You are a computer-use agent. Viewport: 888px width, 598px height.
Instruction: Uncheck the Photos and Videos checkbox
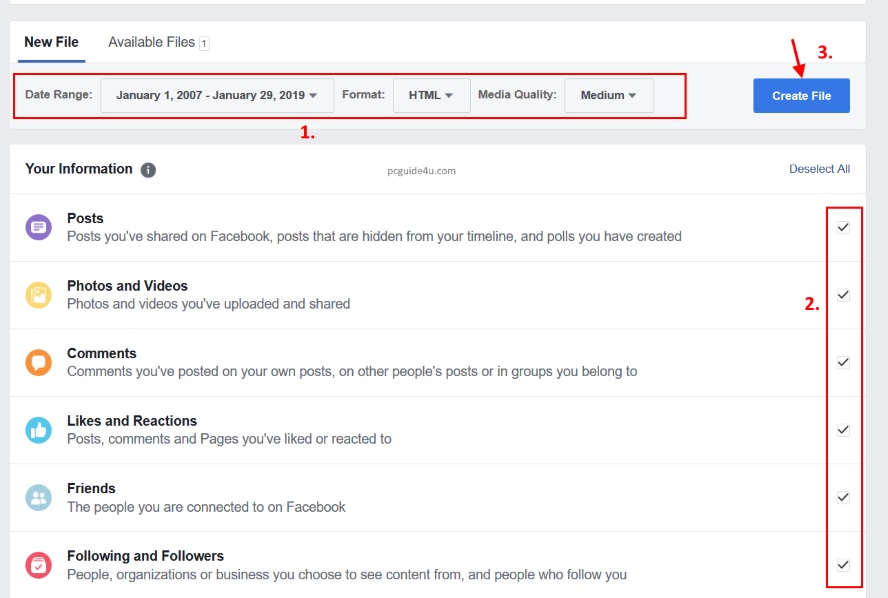843,295
